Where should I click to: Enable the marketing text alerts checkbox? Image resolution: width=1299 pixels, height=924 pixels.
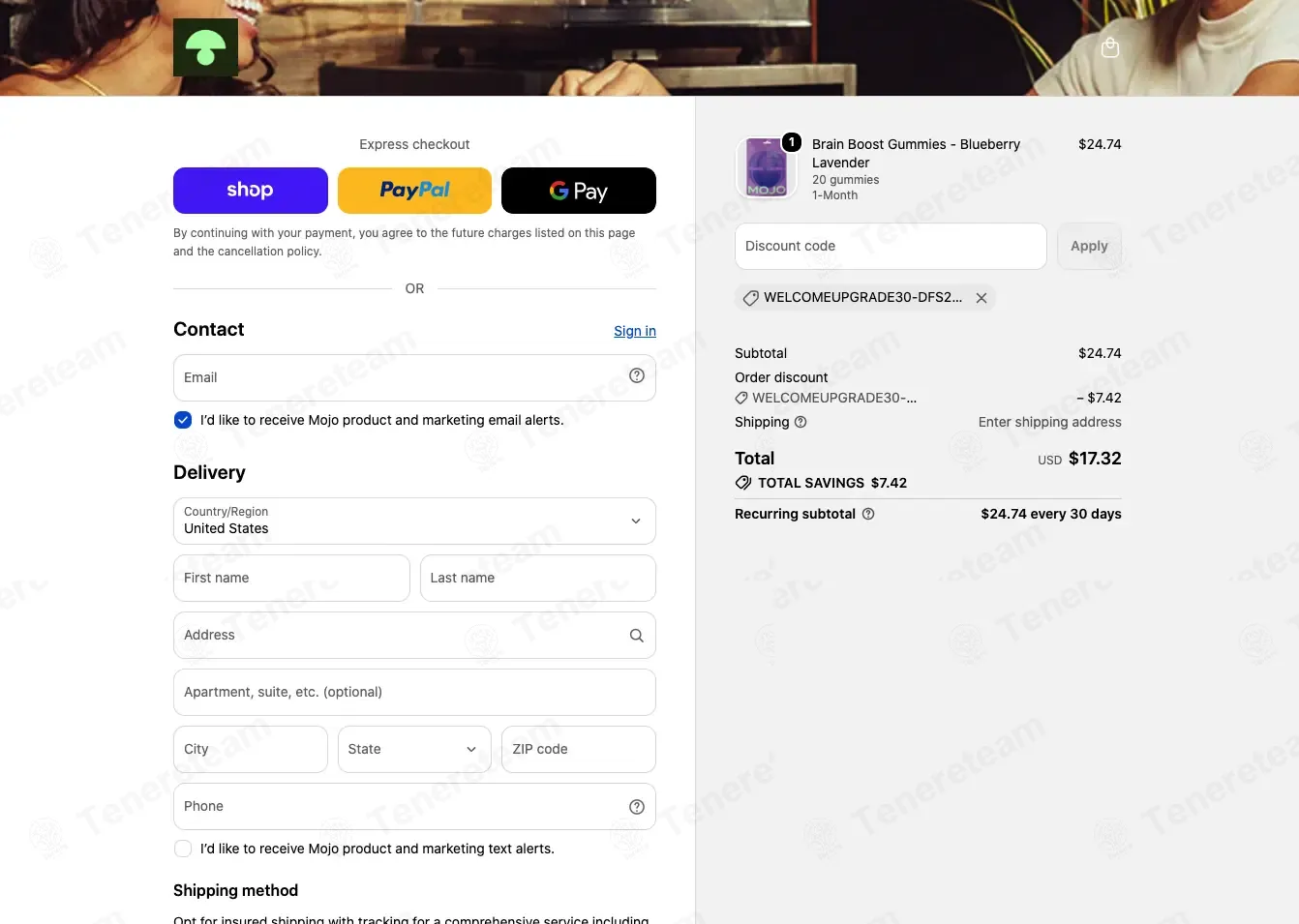[183, 849]
